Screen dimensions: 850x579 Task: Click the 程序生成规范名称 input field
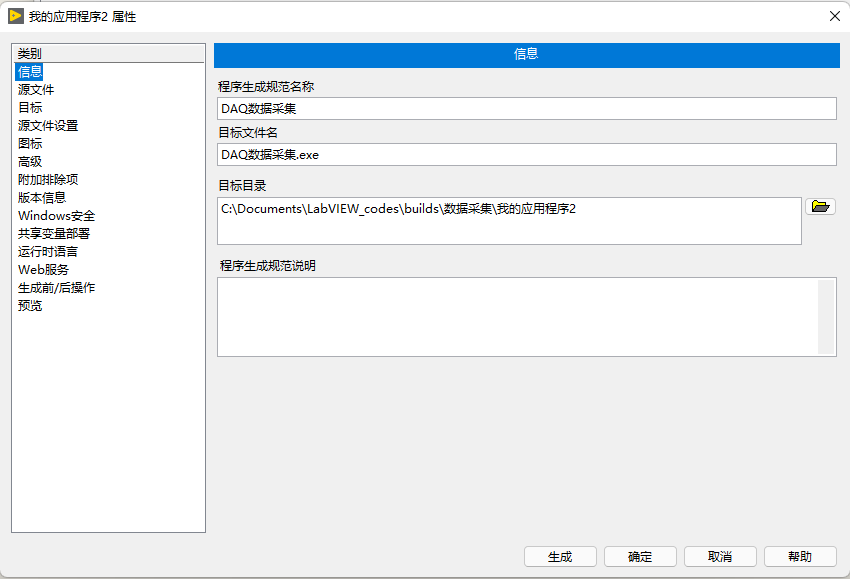526,108
